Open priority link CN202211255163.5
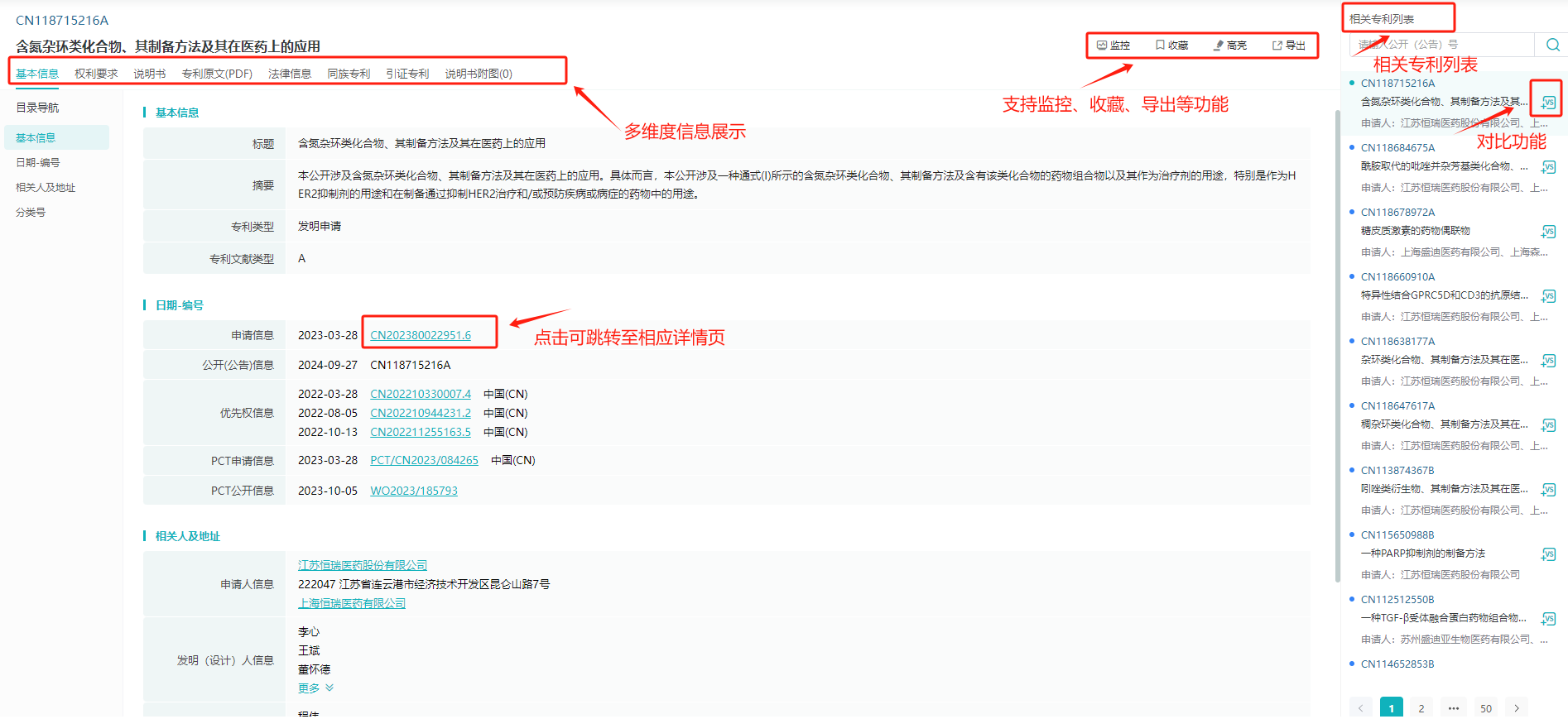The height and width of the screenshot is (719, 1568). point(421,432)
